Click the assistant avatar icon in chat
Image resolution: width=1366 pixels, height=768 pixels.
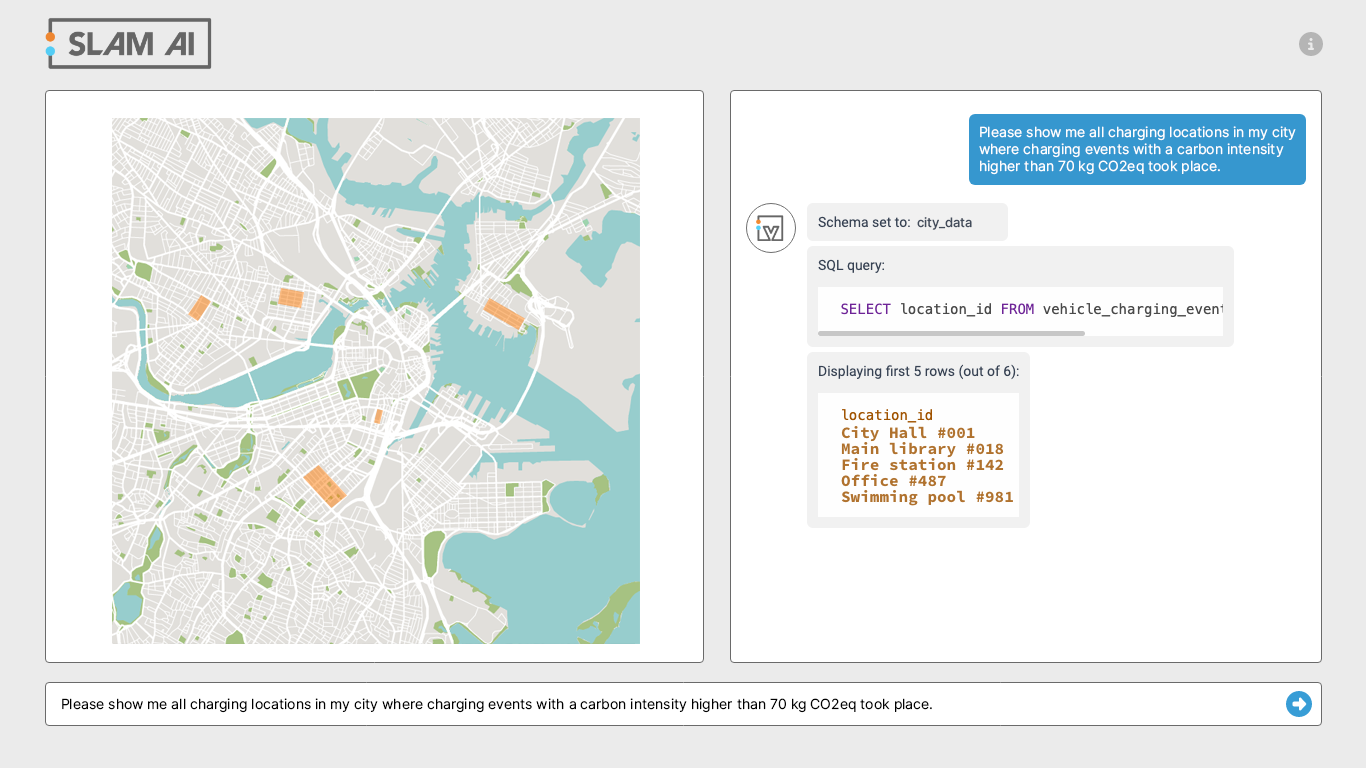pyautogui.click(x=770, y=228)
